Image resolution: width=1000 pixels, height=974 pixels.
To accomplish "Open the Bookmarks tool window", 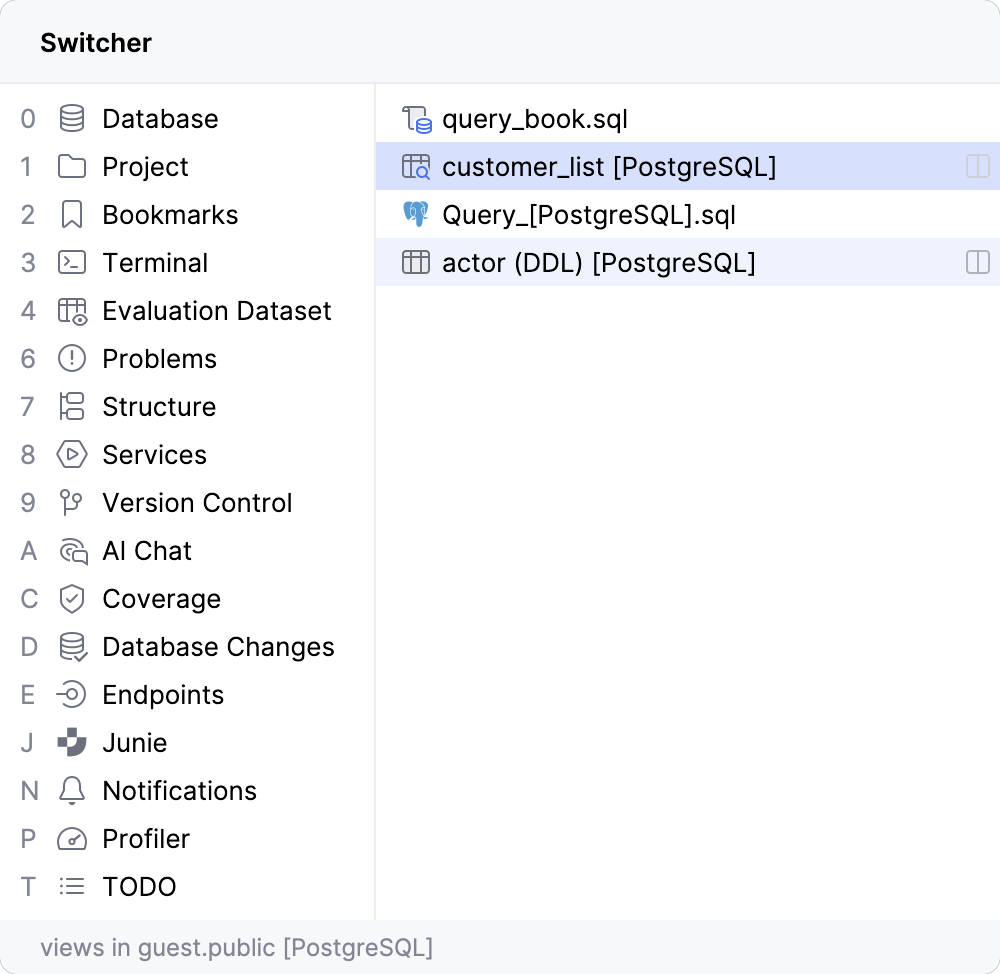I will tap(170, 215).
